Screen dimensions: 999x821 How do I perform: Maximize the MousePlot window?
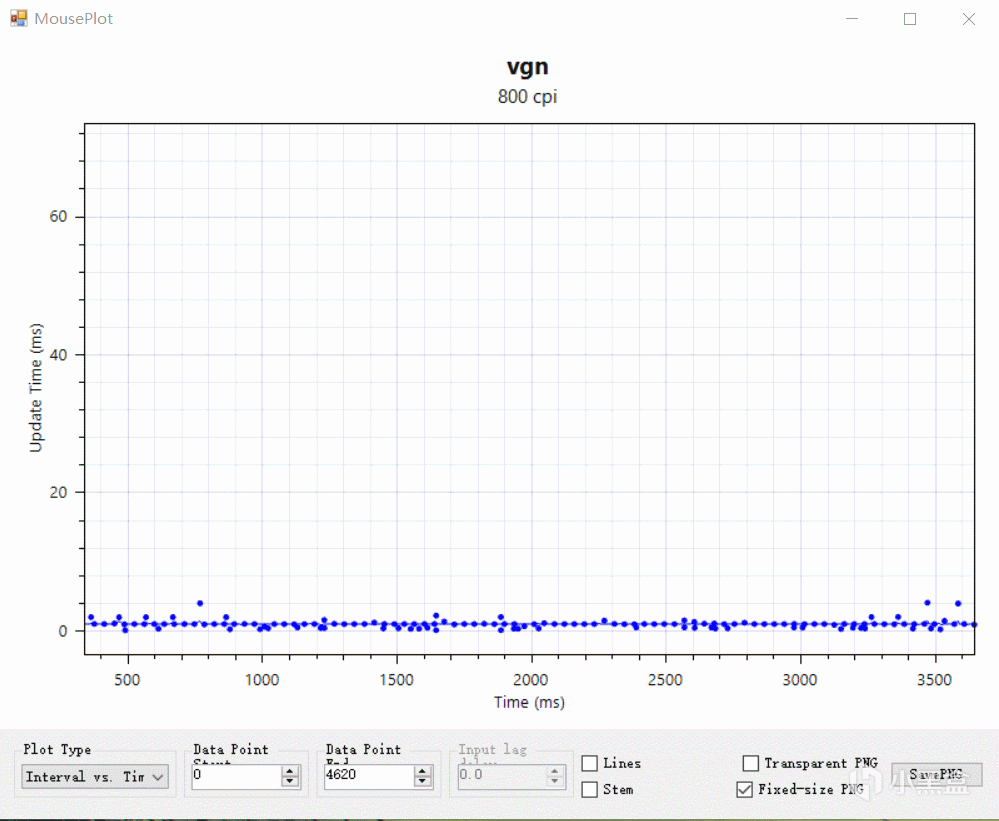tap(910, 19)
